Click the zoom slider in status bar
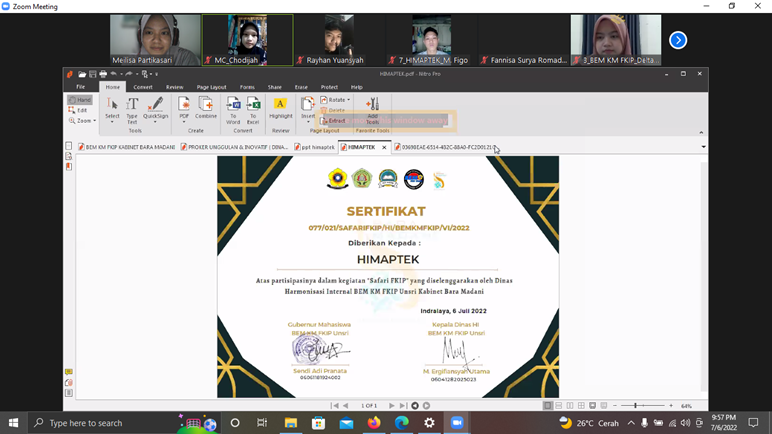The image size is (772, 434). click(x=643, y=405)
